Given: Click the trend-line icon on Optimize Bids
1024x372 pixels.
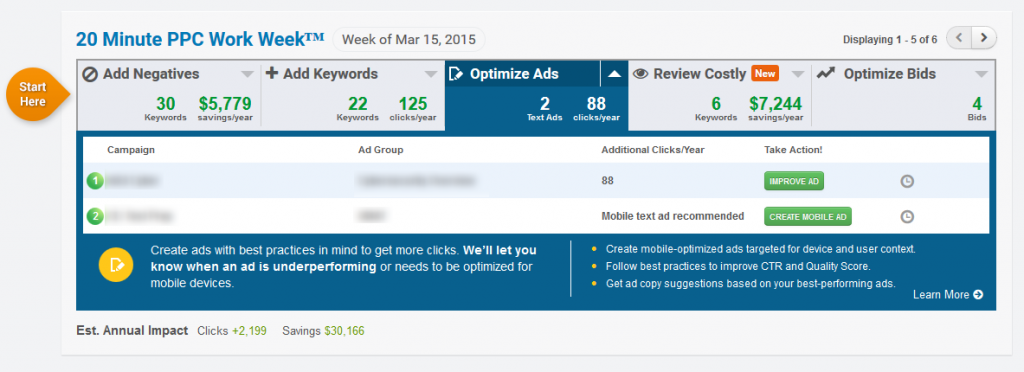Looking at the screenshot, I should (x=826, y=73).
